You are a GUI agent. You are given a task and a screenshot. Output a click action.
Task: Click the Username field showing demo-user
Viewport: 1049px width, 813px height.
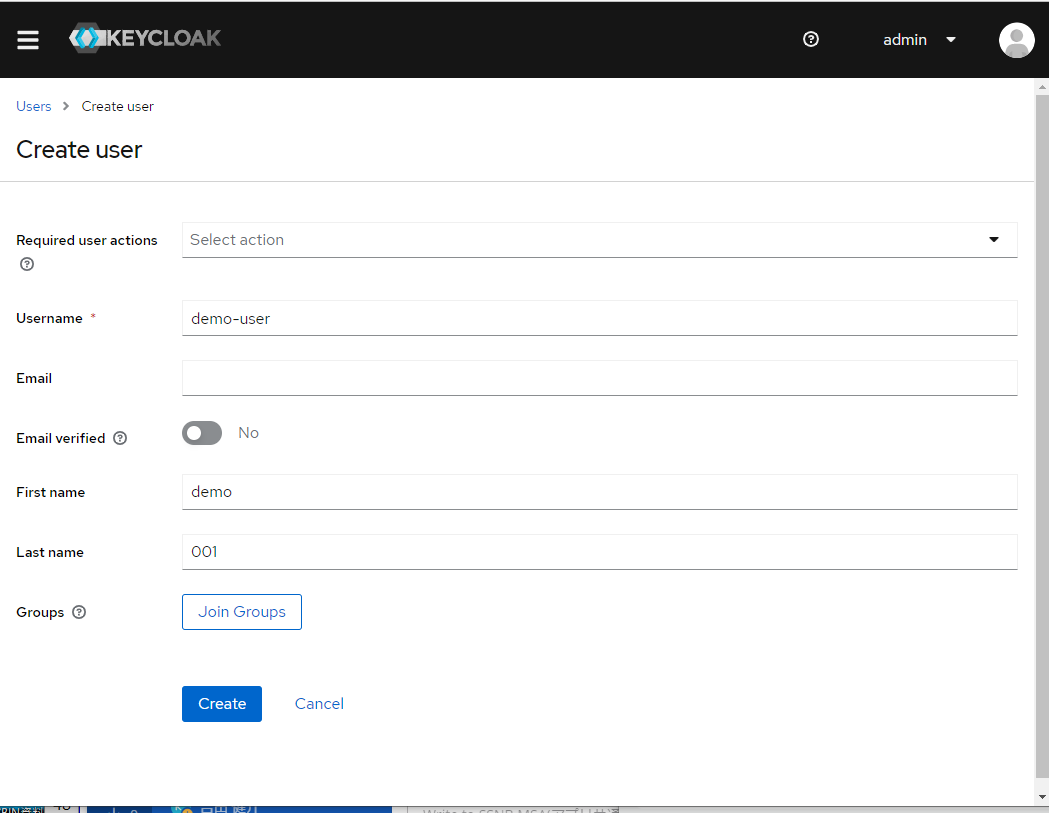pyautogui.click(x=600, y=318)
